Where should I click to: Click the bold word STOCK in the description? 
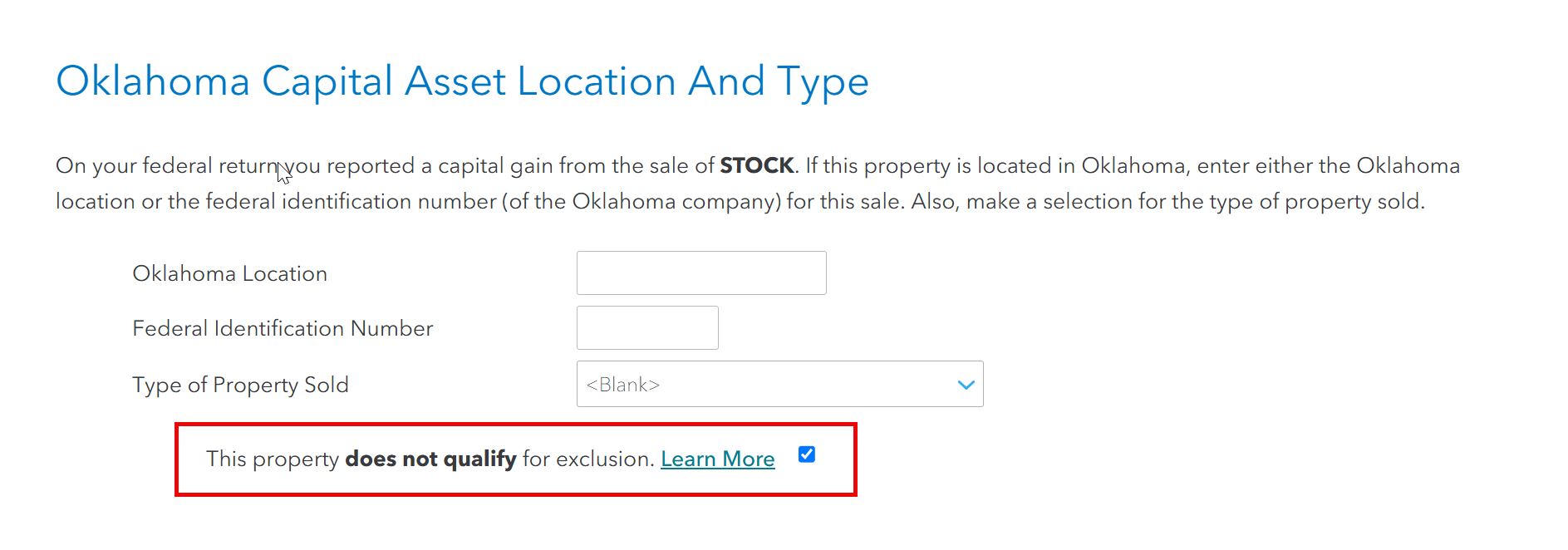[x=756, y=165]
